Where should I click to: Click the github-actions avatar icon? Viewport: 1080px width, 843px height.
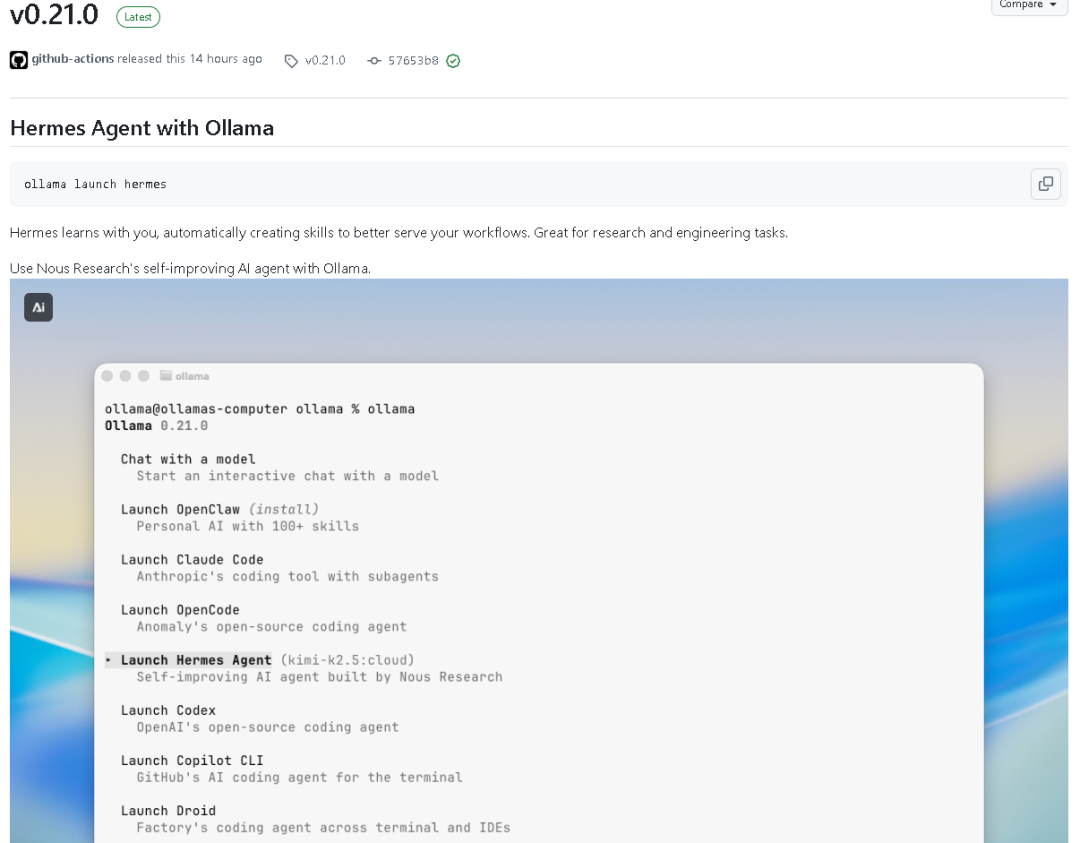point(19,60)
